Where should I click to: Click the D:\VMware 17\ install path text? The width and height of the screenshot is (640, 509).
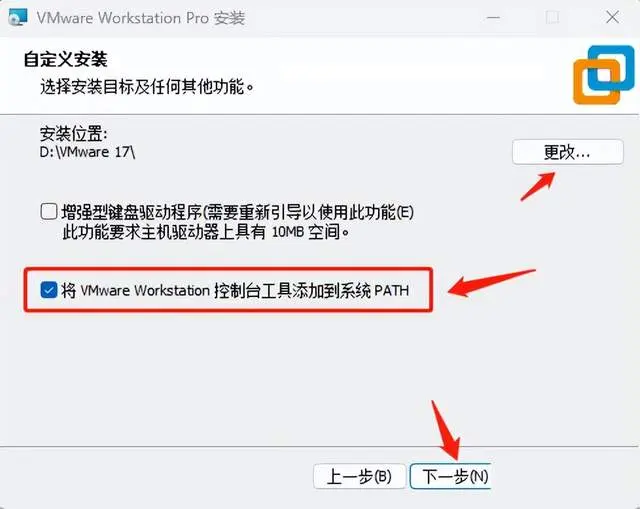(87, 152)
